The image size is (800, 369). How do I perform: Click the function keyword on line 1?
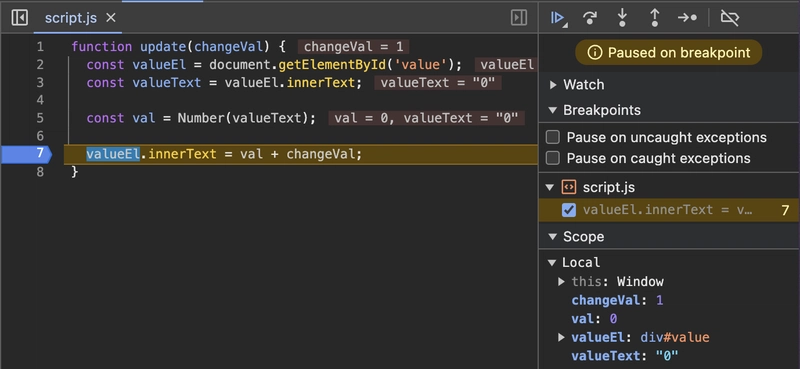(102, 47)
